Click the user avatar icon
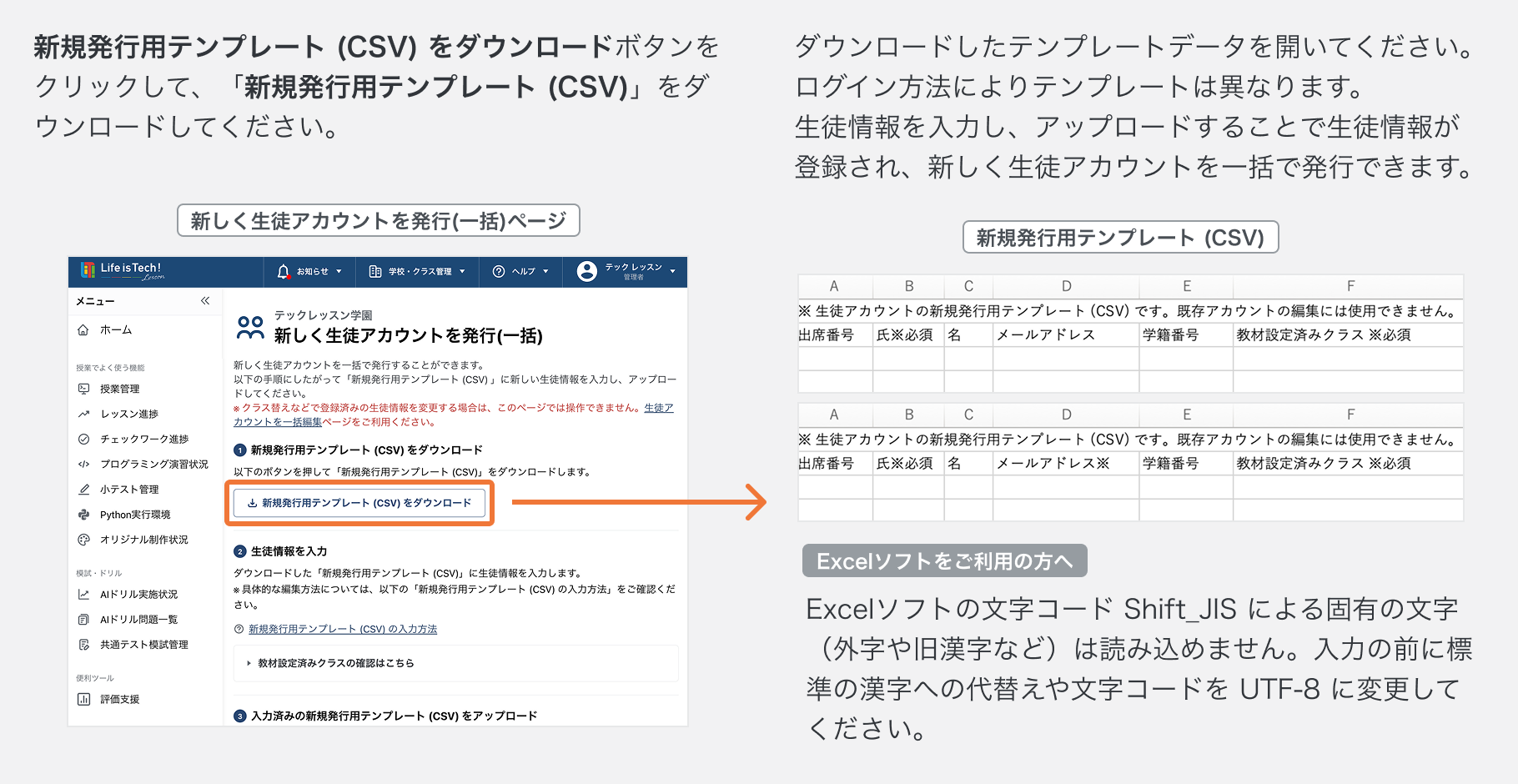Viewport: 1518px width, 784px height. tap(587, 271)
